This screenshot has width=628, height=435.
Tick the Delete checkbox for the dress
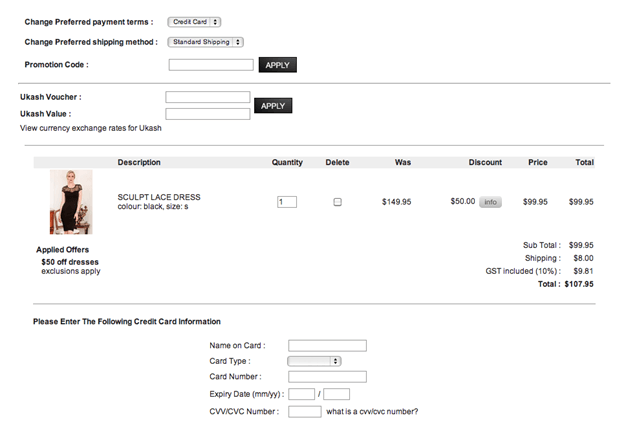[x=337, y=202]
